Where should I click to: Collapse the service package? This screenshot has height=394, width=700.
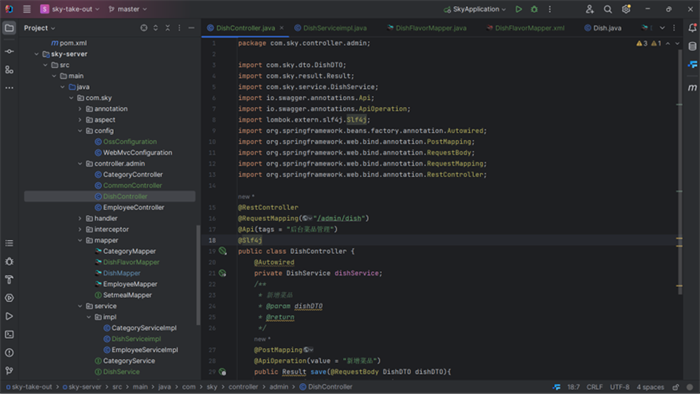(x=80, y=306)
